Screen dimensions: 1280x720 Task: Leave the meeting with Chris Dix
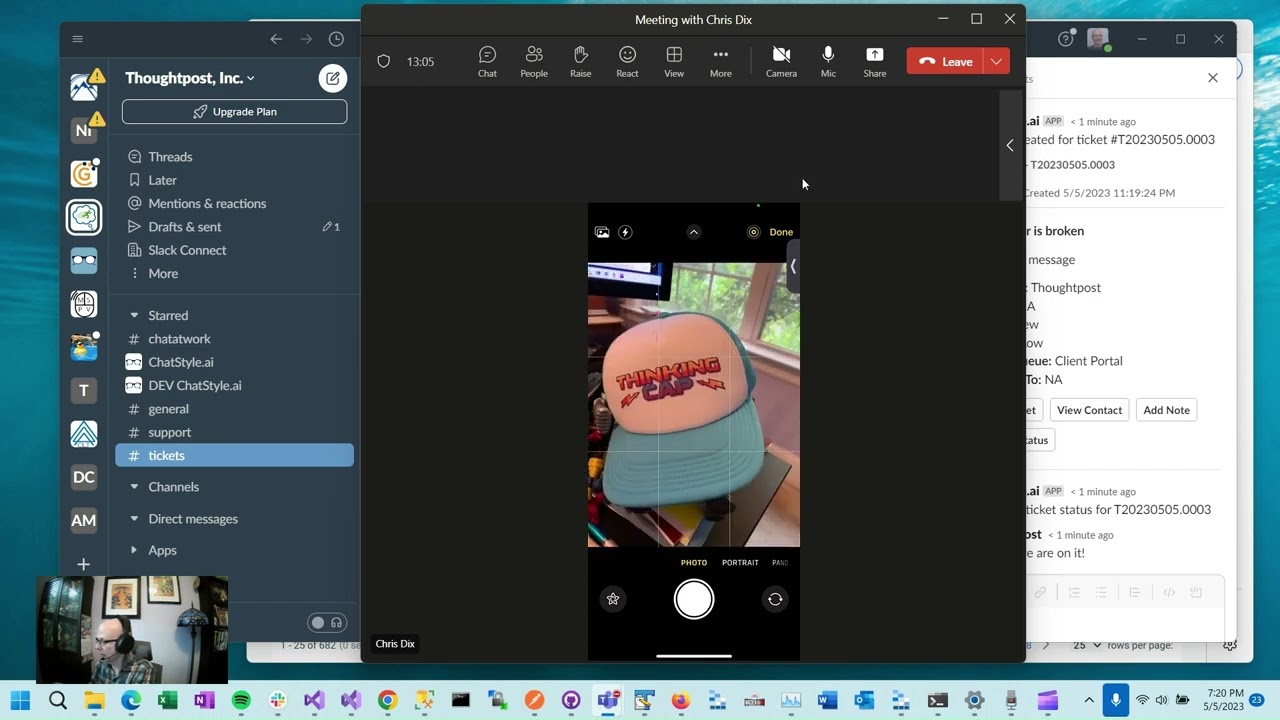(x=945, y=61)
